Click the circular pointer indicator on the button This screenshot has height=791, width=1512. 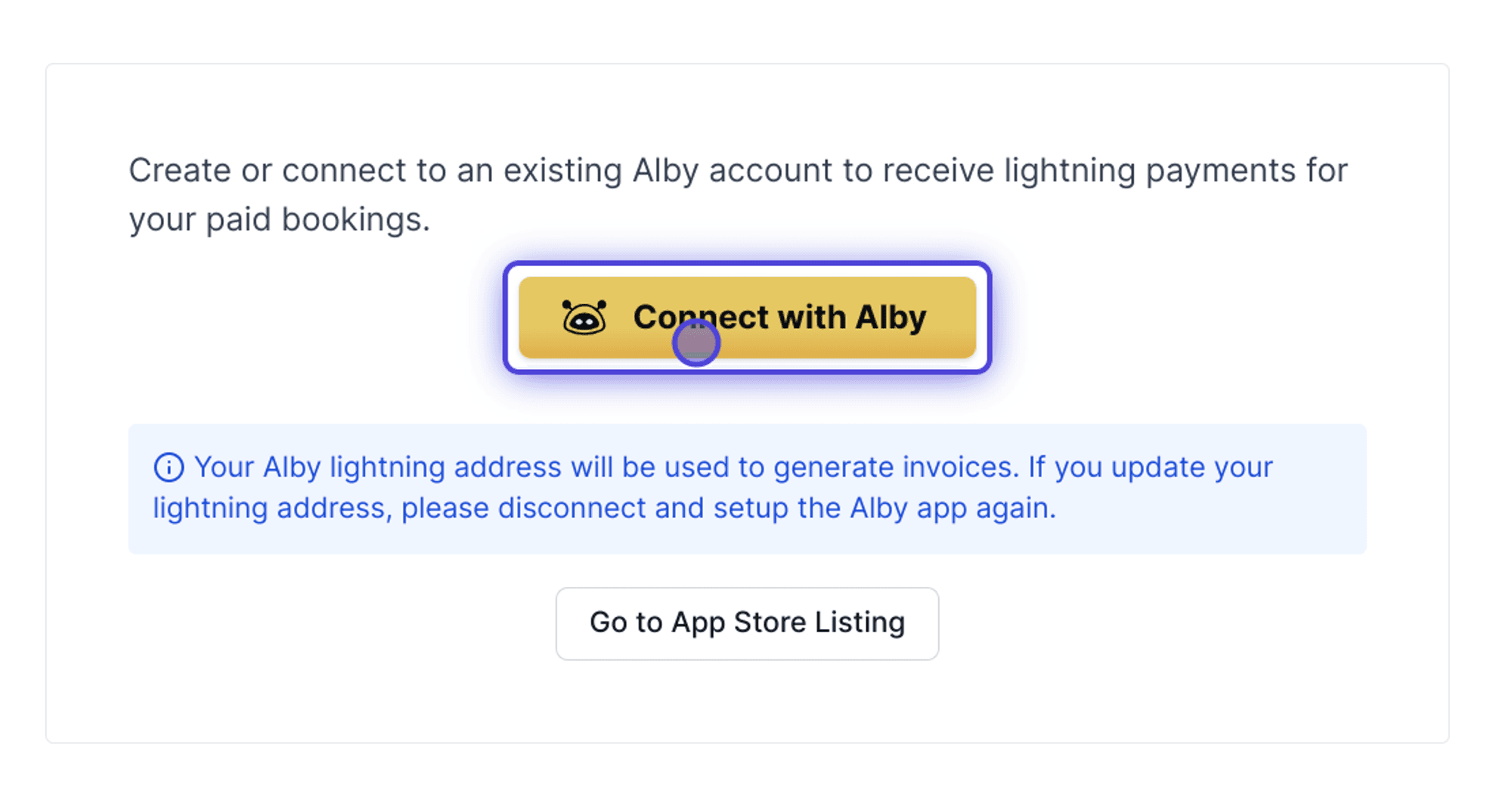tap(696, 343)
